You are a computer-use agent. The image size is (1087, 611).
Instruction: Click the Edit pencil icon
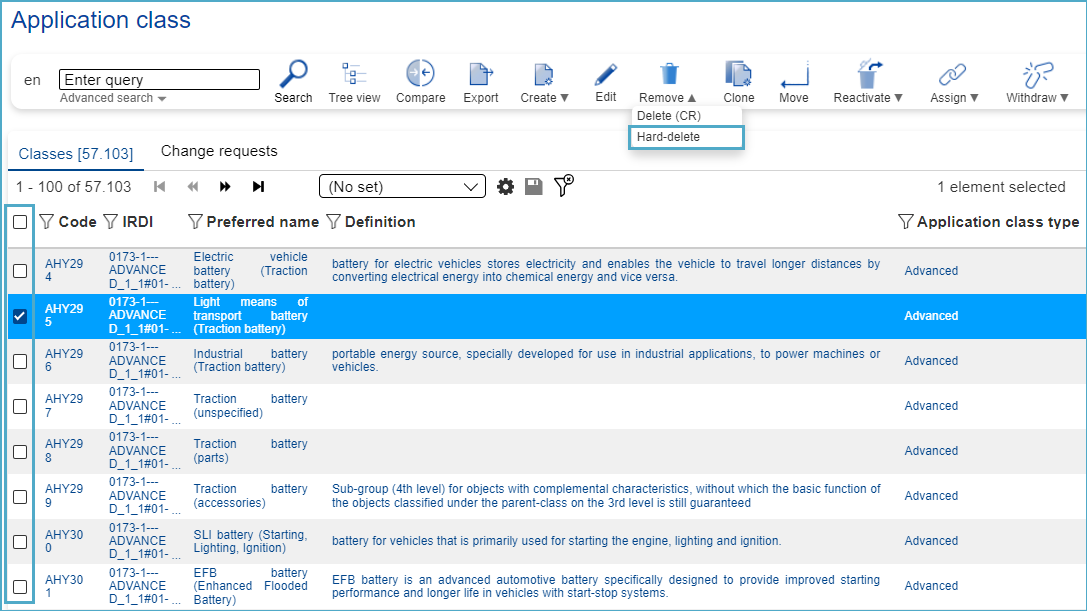click(x=605, y=76)
